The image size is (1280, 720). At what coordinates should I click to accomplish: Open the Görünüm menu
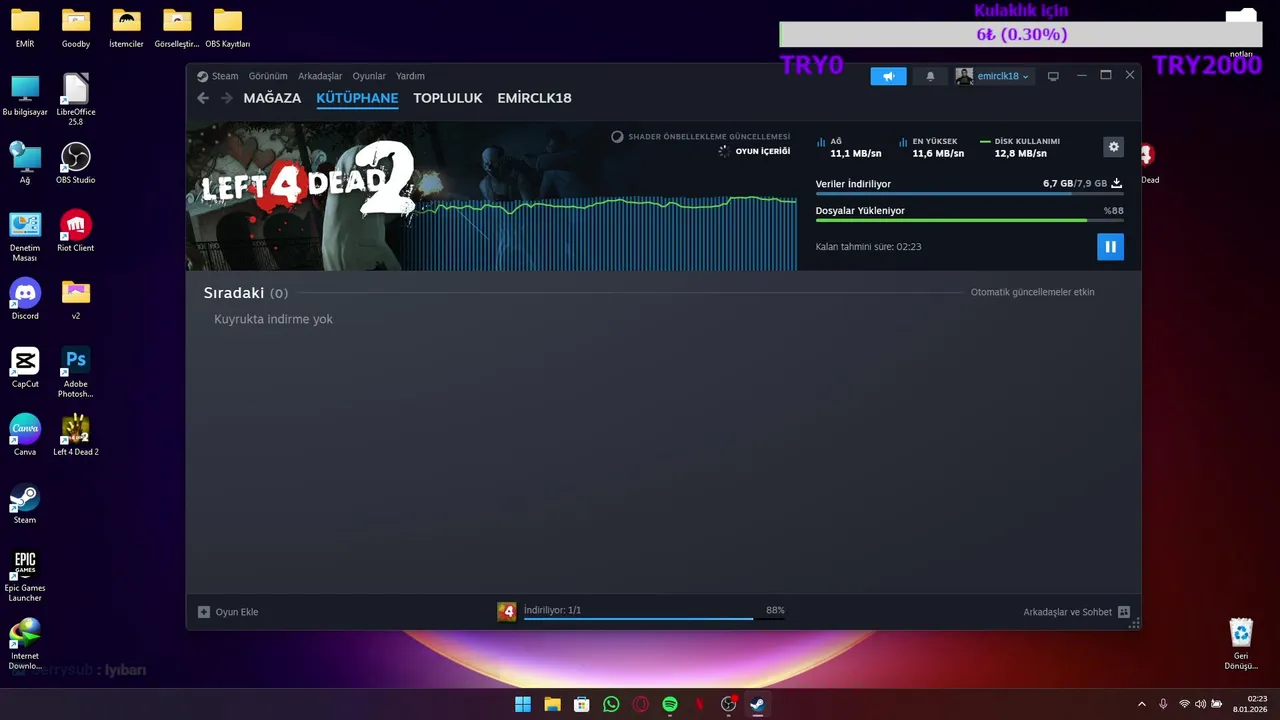[x=268, y=76]
